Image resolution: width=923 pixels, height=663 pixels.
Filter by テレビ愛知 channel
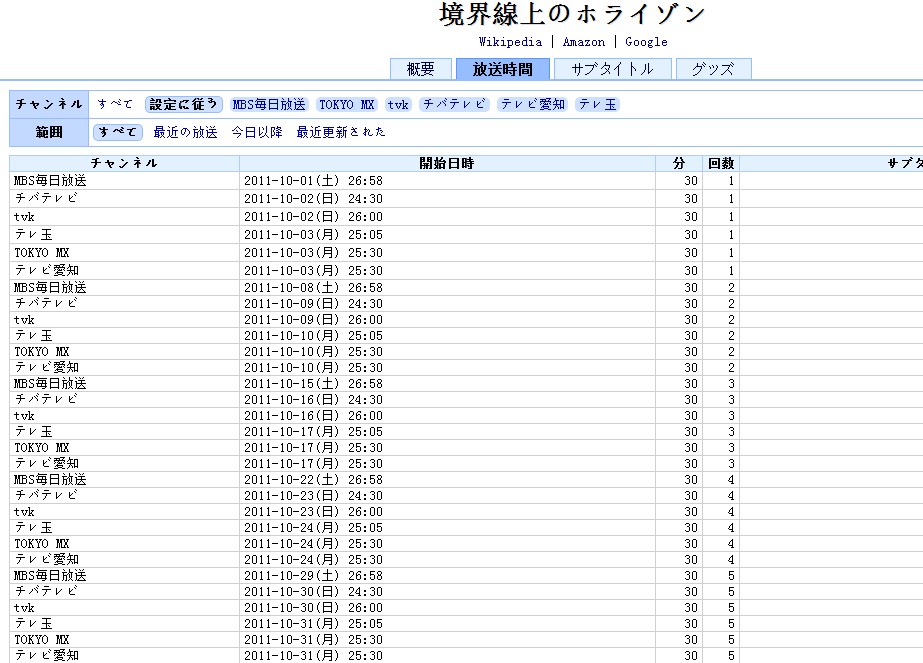tap(533, 104)
